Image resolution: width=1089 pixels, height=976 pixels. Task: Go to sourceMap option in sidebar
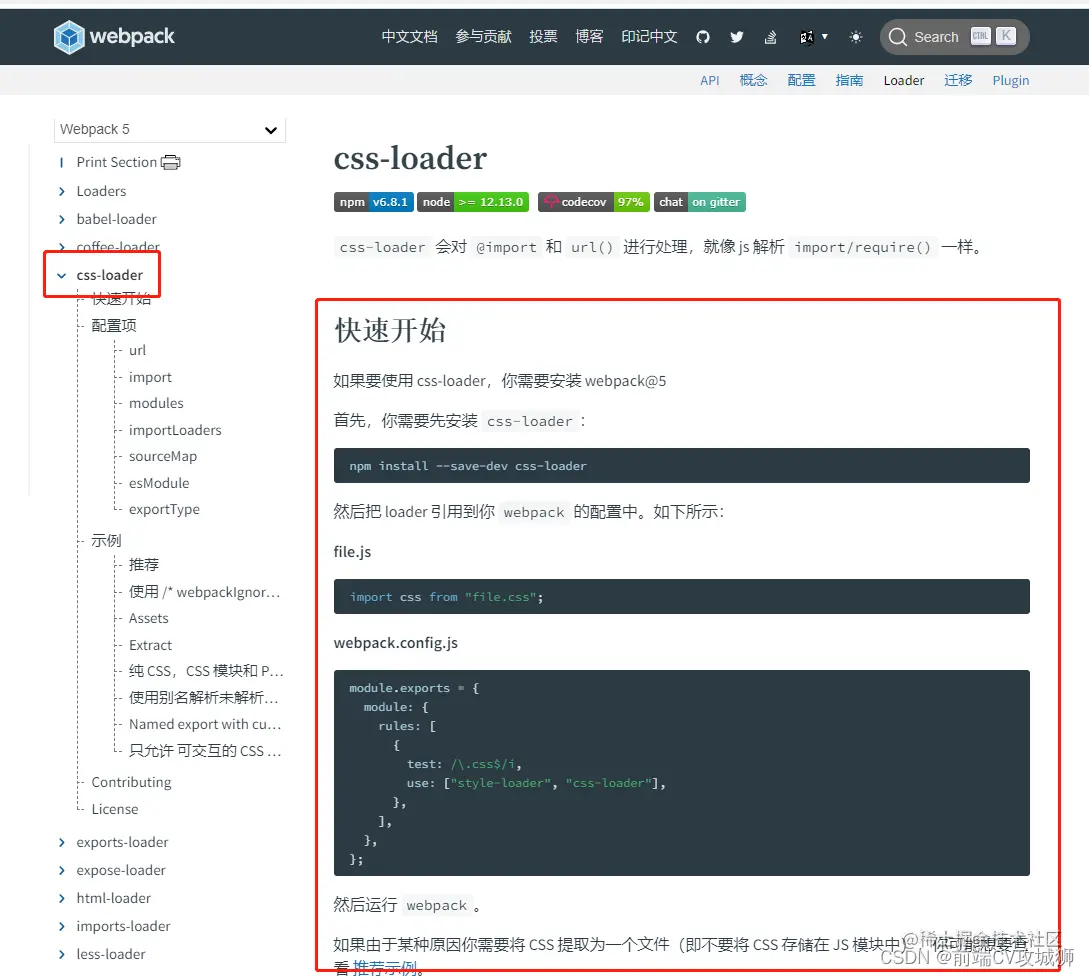point(163,456)
